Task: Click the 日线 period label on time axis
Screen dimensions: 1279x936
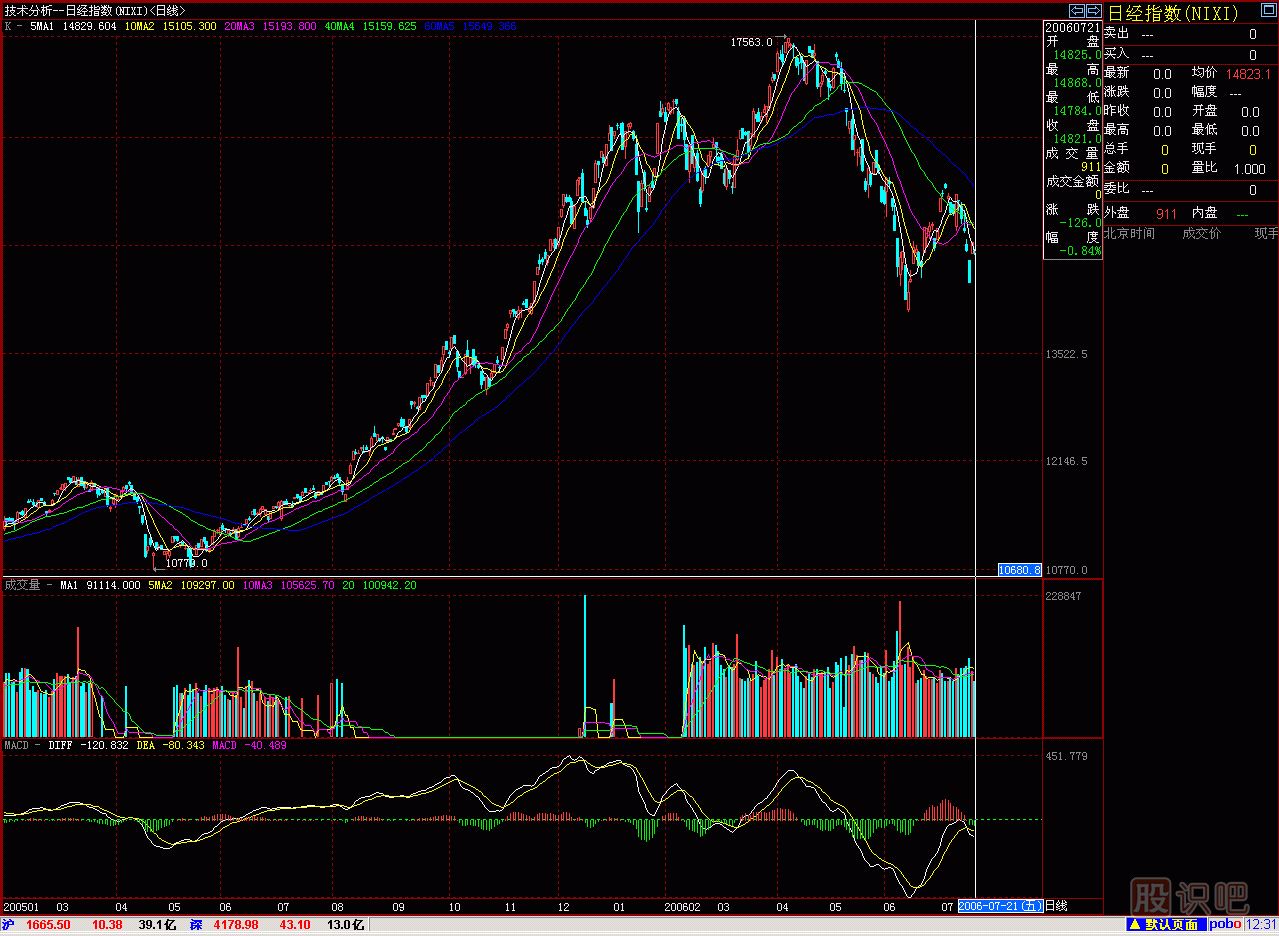Action: [1056, 906]
